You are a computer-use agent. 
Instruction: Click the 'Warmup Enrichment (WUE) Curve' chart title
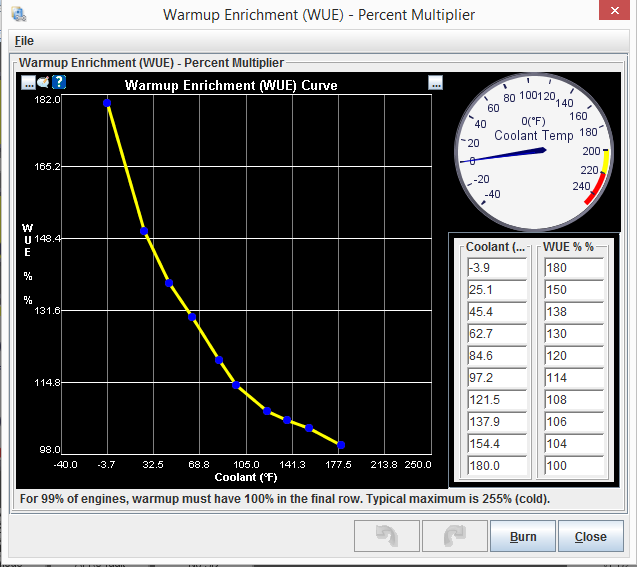tap(231, 85)
